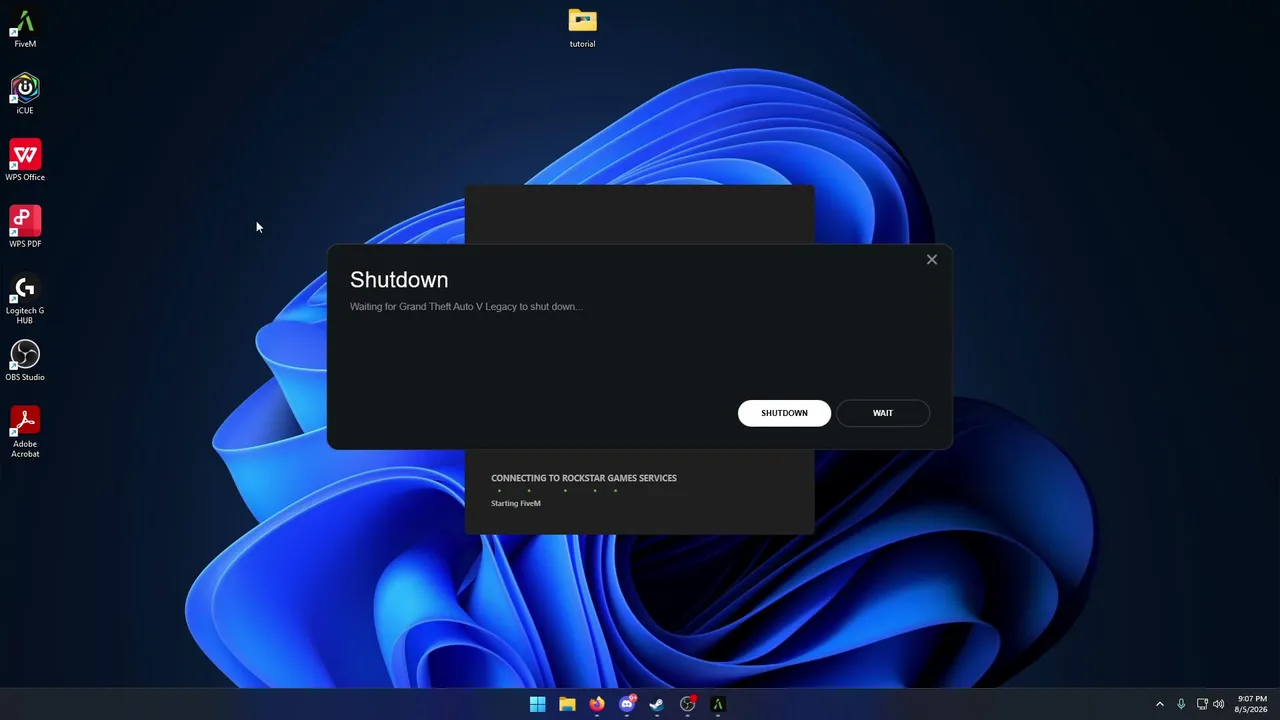Open network settings from tray icon
The image size is (1280, 720).
click(x=1202, y=704)
